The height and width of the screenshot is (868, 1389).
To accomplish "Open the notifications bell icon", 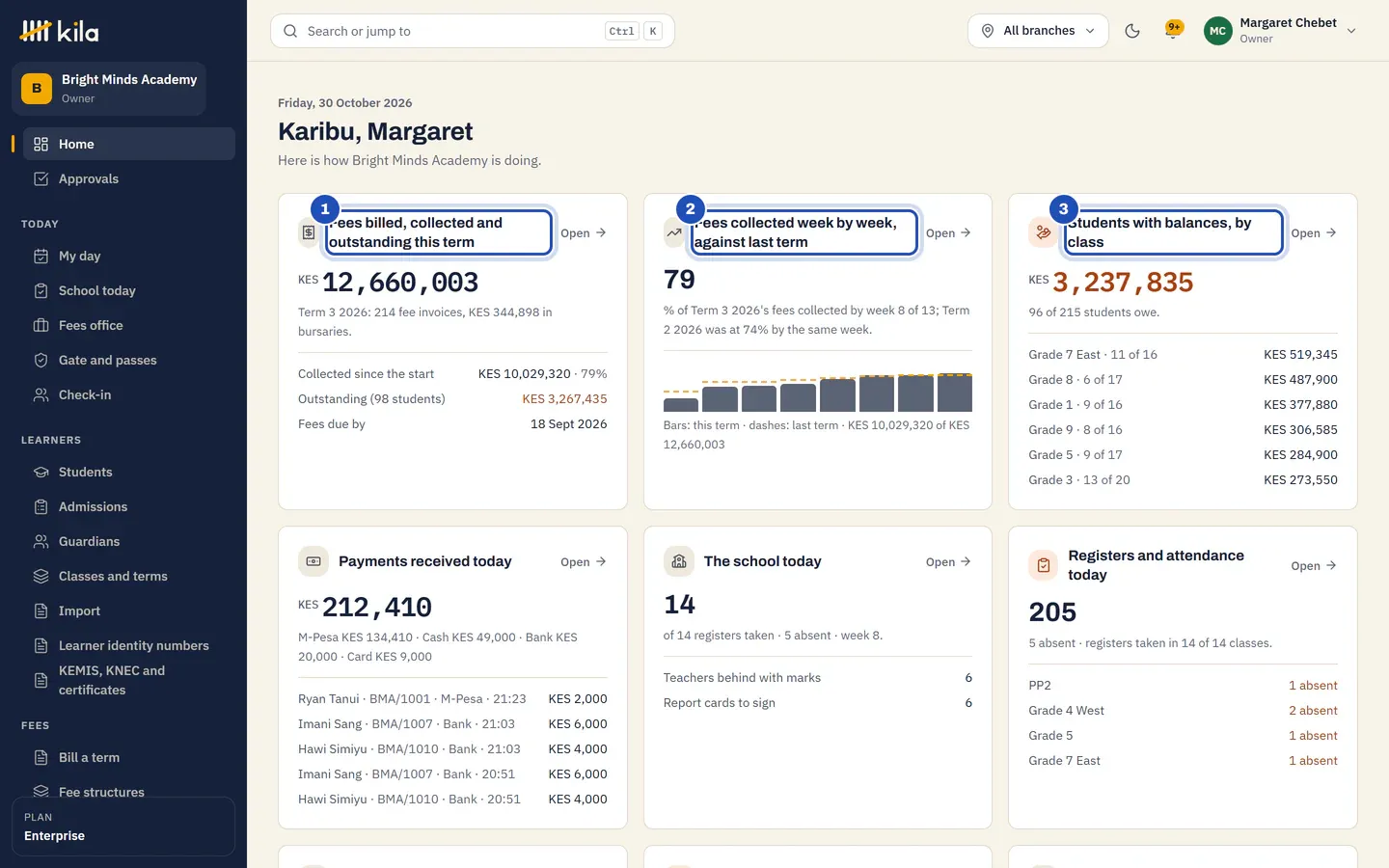I will pyautogui.click(x=1173, y=31).
